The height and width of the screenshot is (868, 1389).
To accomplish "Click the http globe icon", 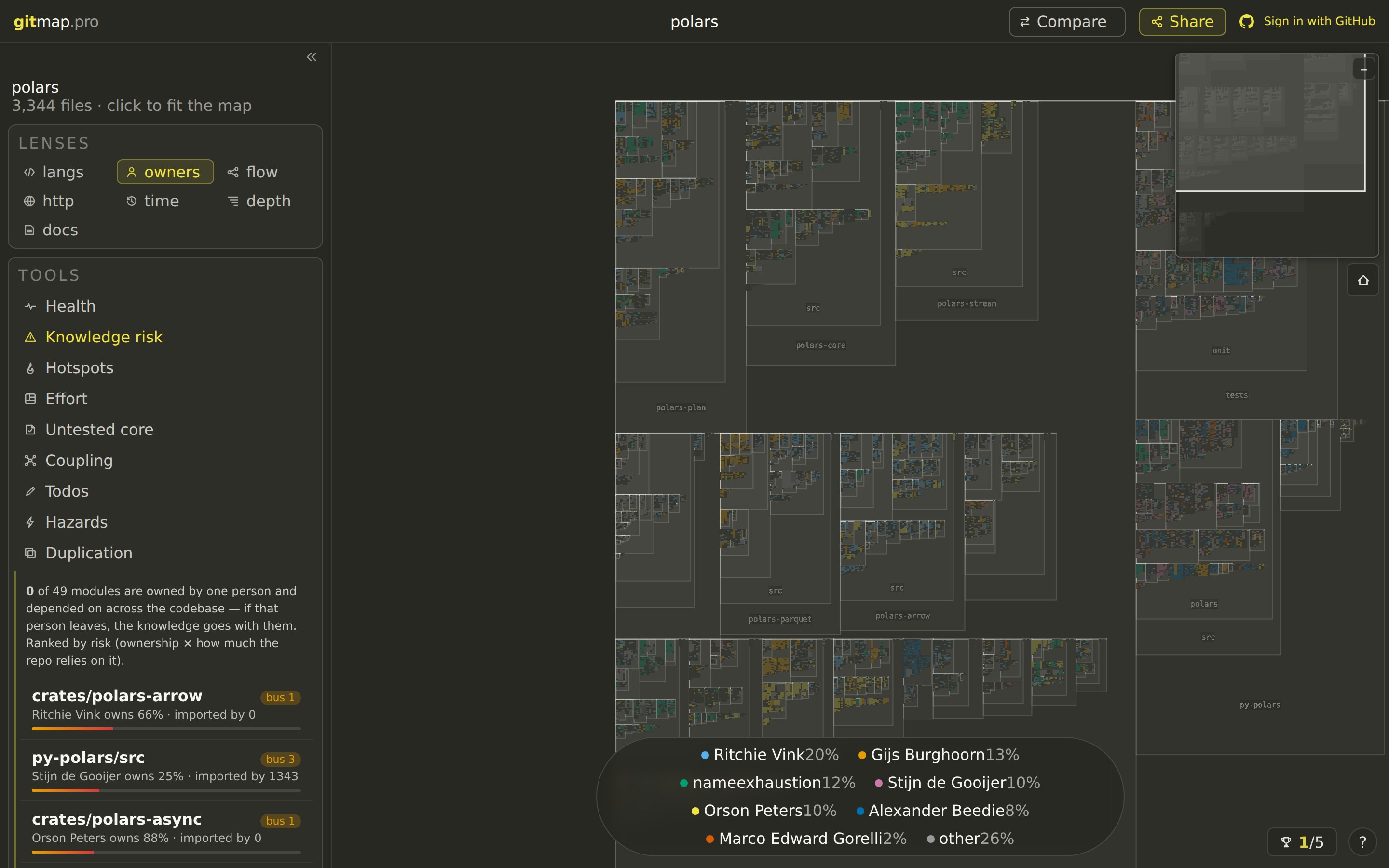I will pos(29,201).
